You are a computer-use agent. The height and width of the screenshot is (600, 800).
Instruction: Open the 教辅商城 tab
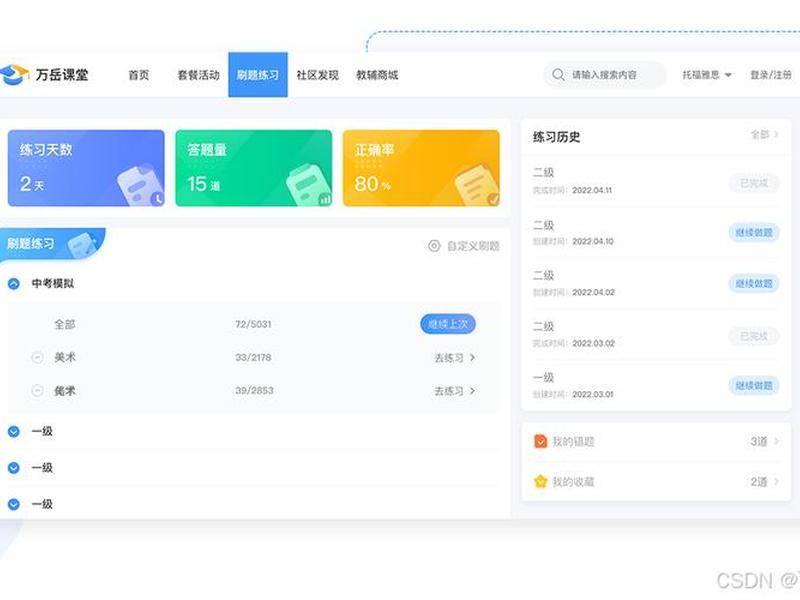coord(377,75)
